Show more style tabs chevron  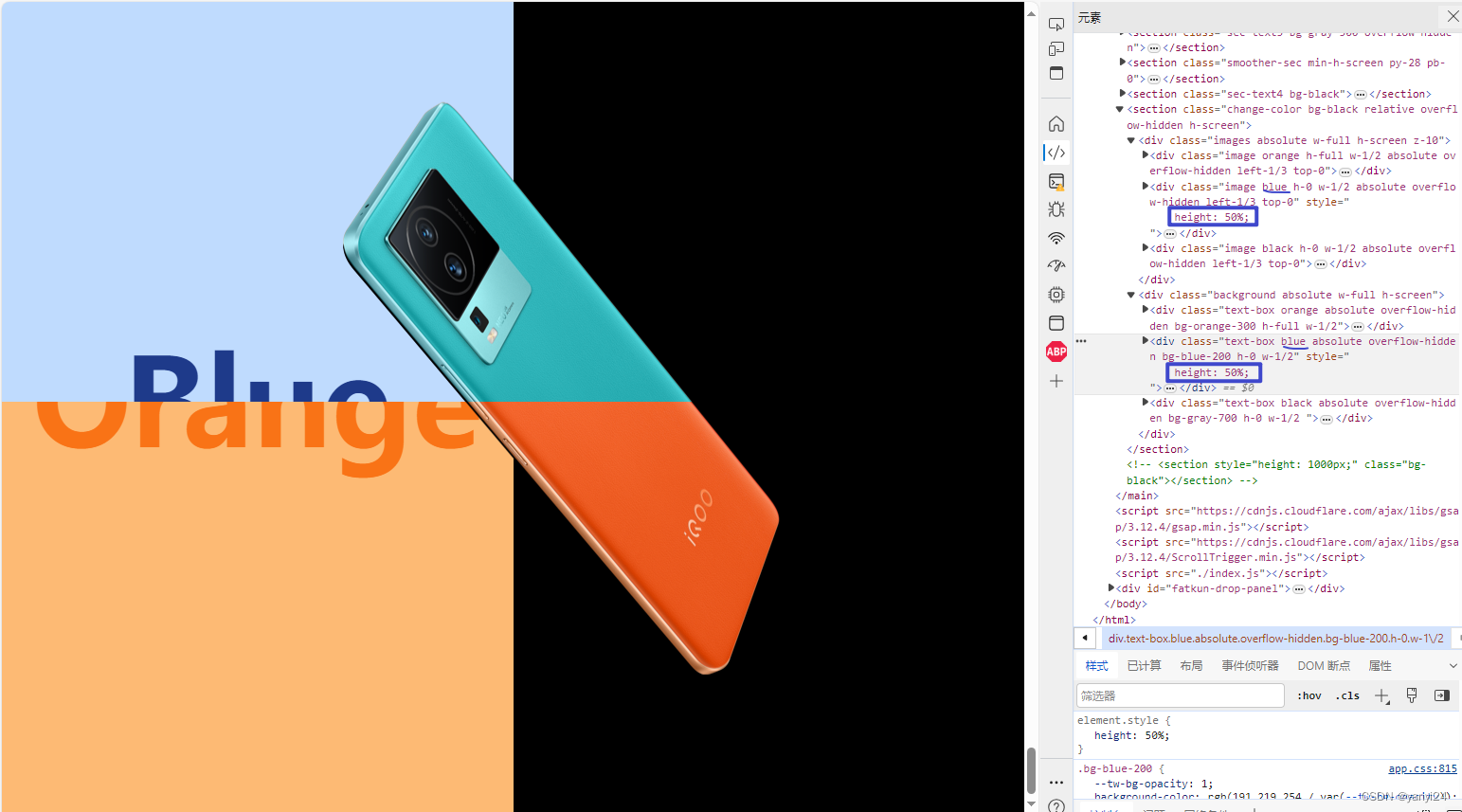1453,666
